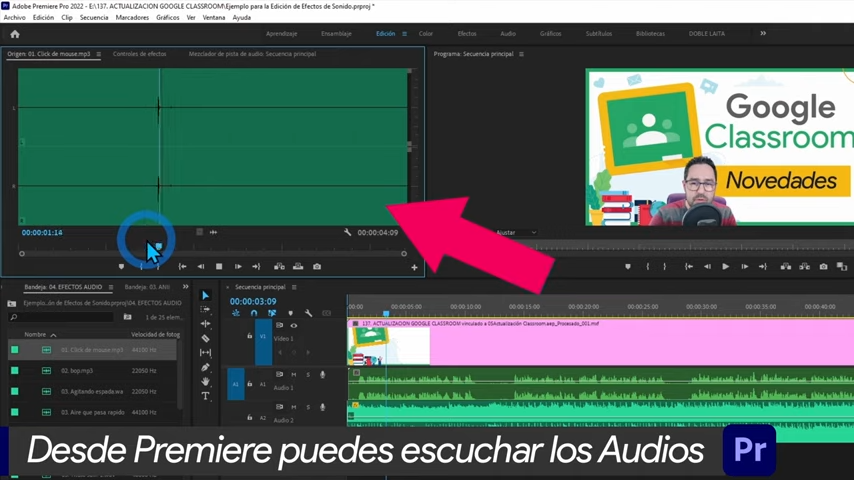Add marker in Program monitor
Viewport: 854px width, 480px height.
tap(628, 267)
